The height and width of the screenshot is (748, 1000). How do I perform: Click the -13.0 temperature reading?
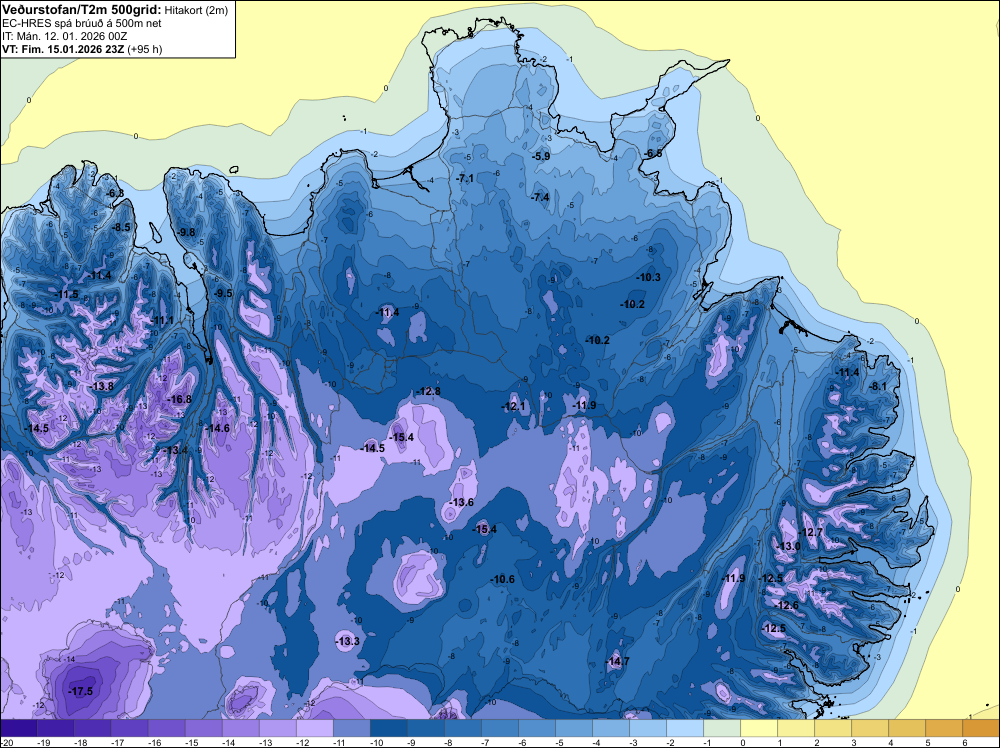pos(788,546)
